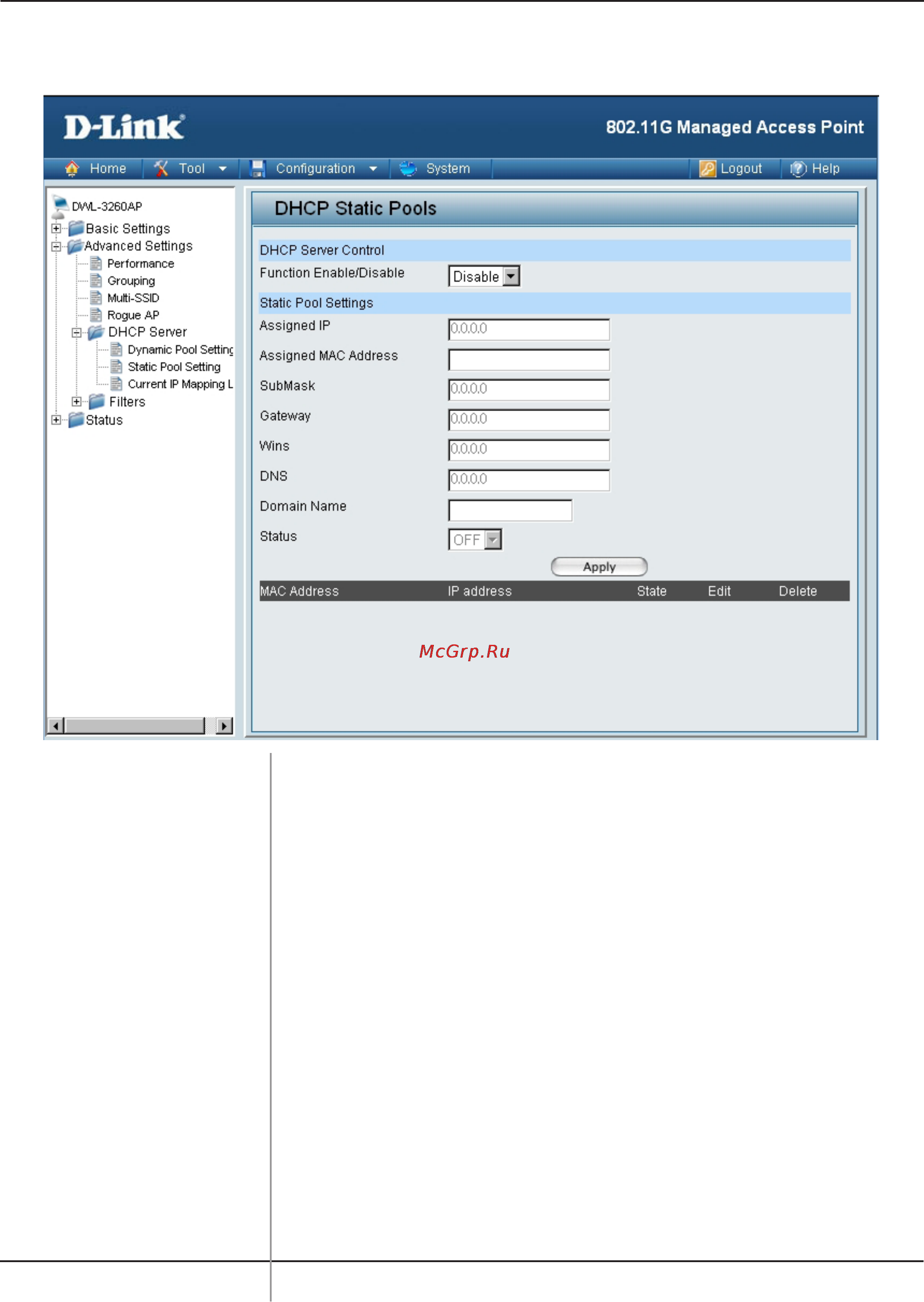Select the DWL-3260AP root node
Viewport: 924px width, 1302px height.
pos(106,207)
